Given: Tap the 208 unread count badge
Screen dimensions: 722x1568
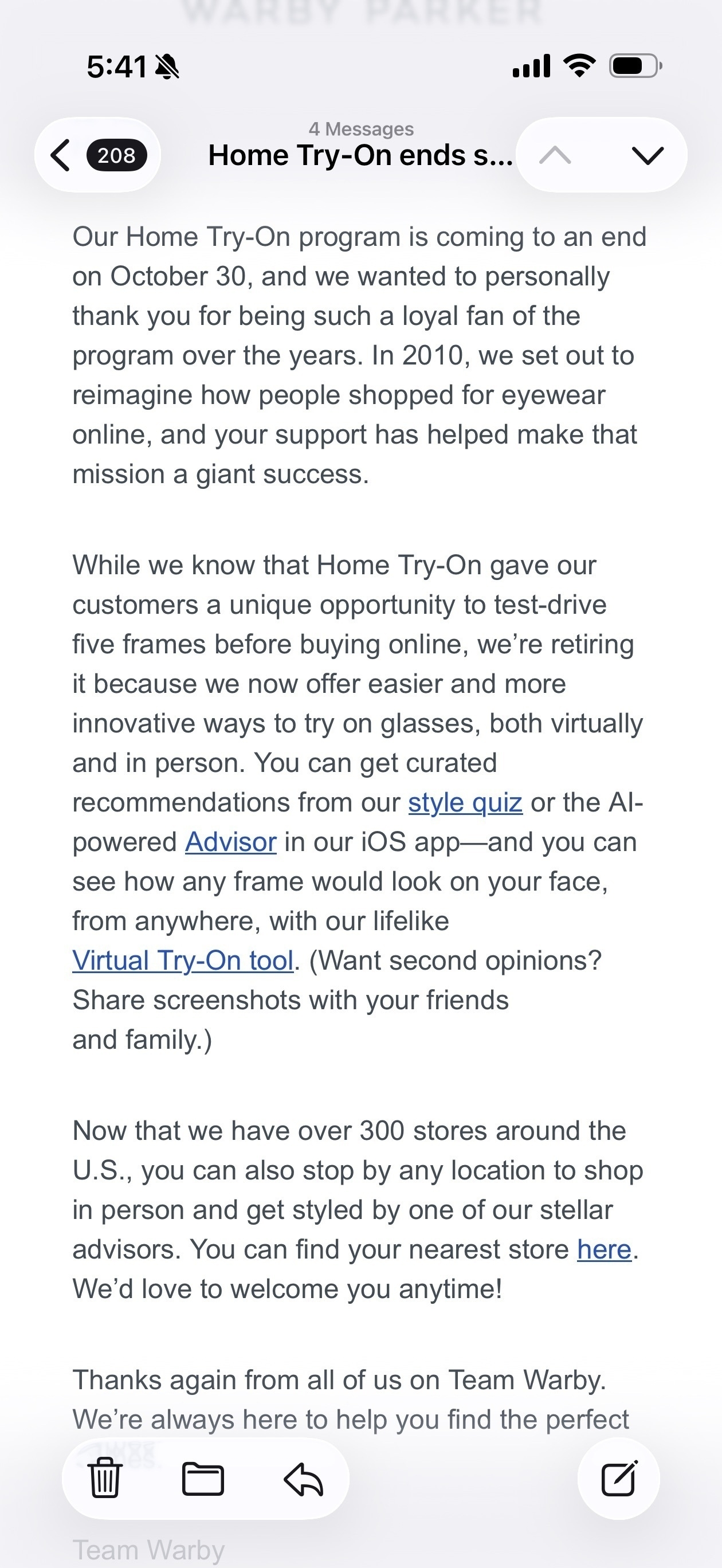Looking at the screenshot, I should (x=116, y=155).
